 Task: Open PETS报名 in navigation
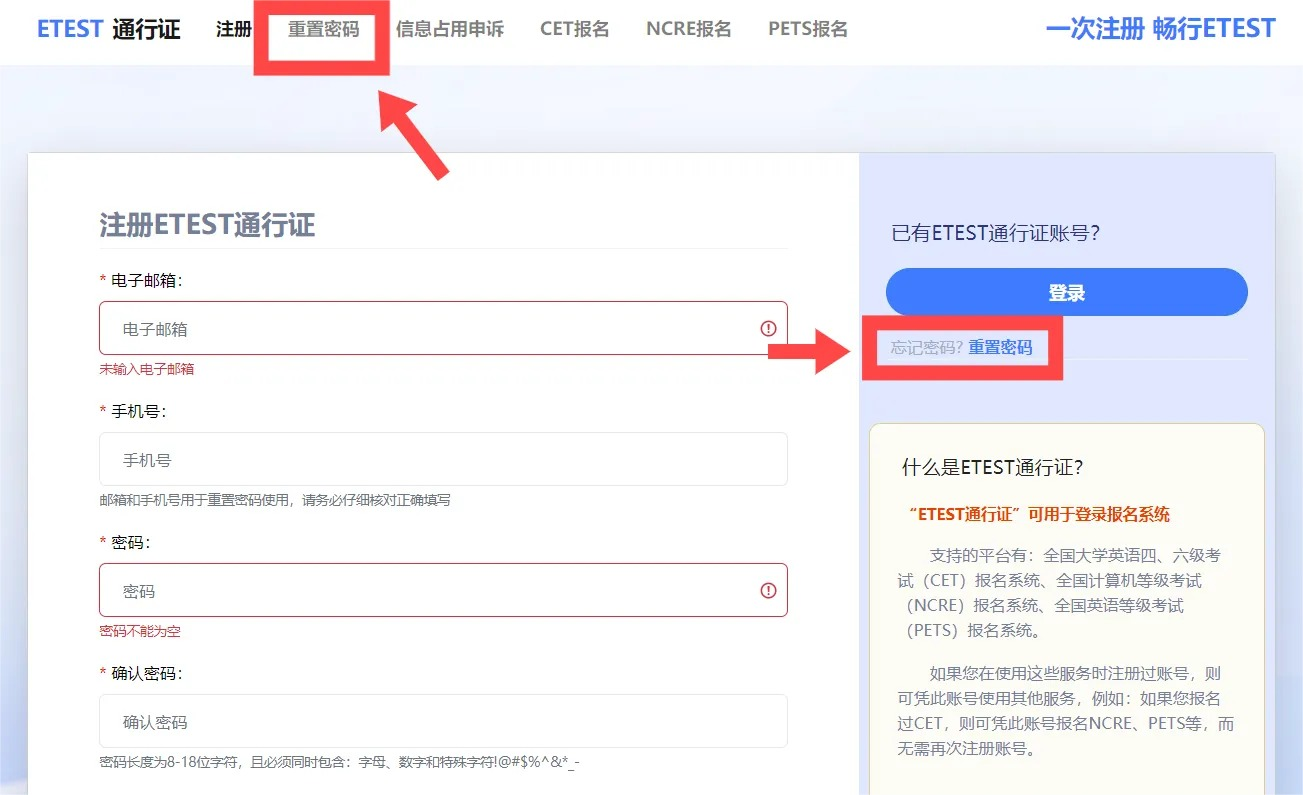[x=808, y=29]
